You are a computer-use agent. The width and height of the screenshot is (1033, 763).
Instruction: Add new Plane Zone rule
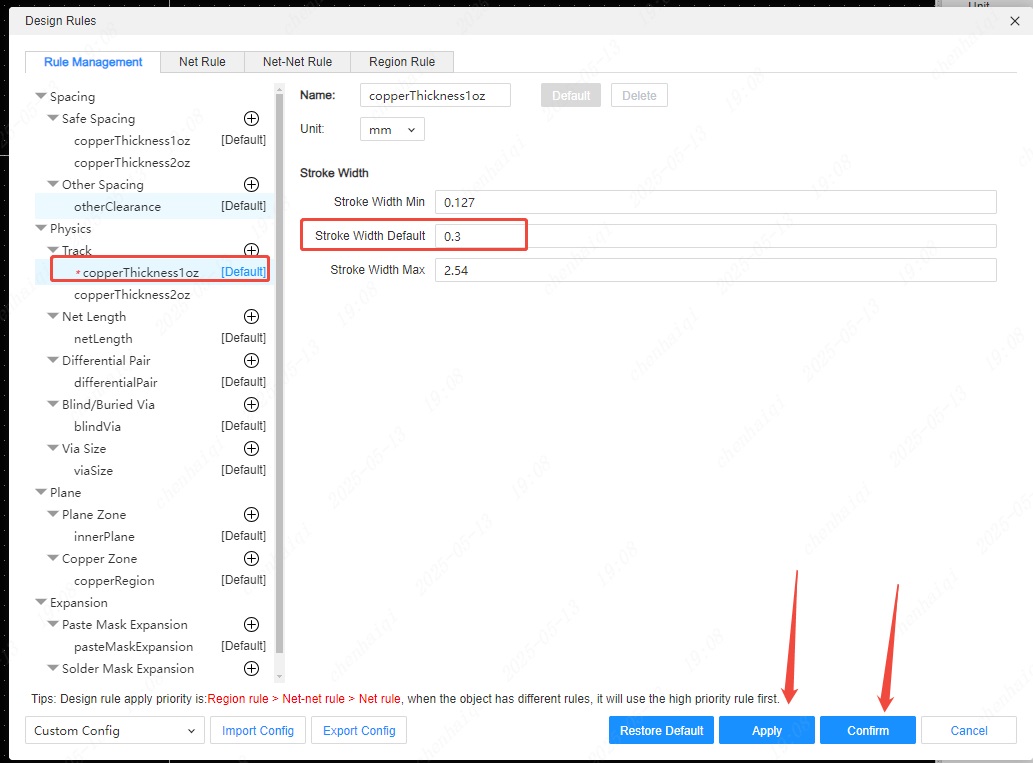tap(251, 515)
